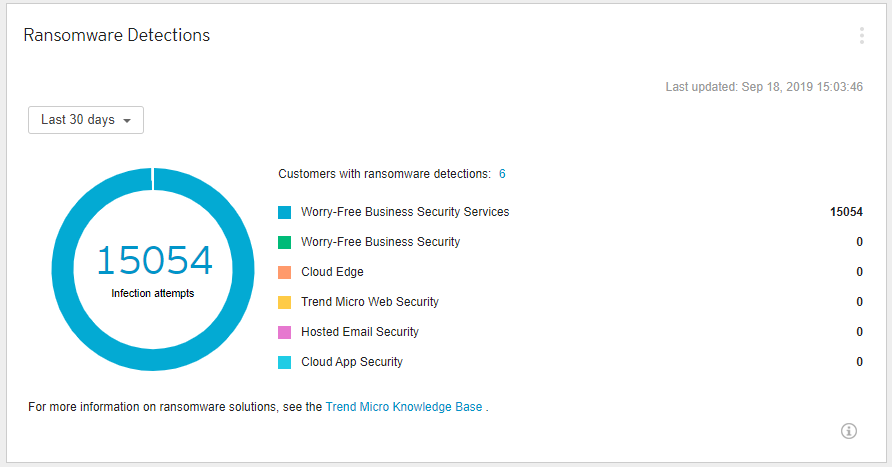Viewport: 892px width, 467px height.
Task: Select the Hosted Email Security legend label
Action: [360, 332]
